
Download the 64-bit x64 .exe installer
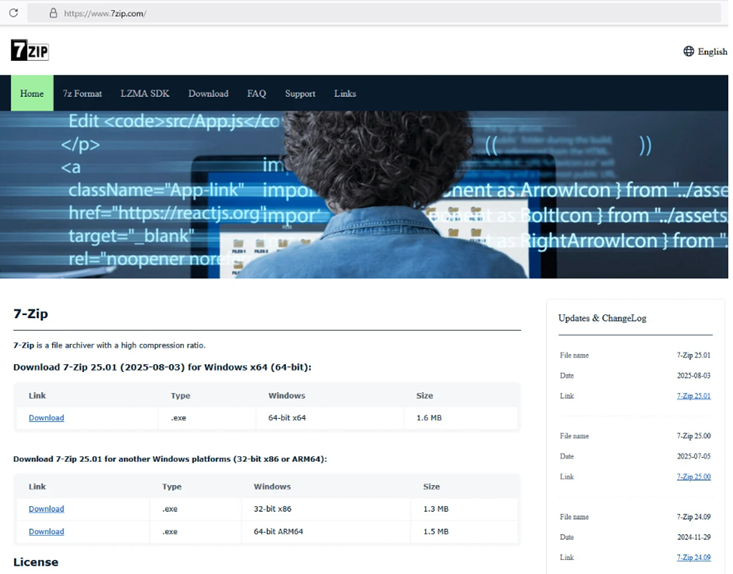[46, 418]
